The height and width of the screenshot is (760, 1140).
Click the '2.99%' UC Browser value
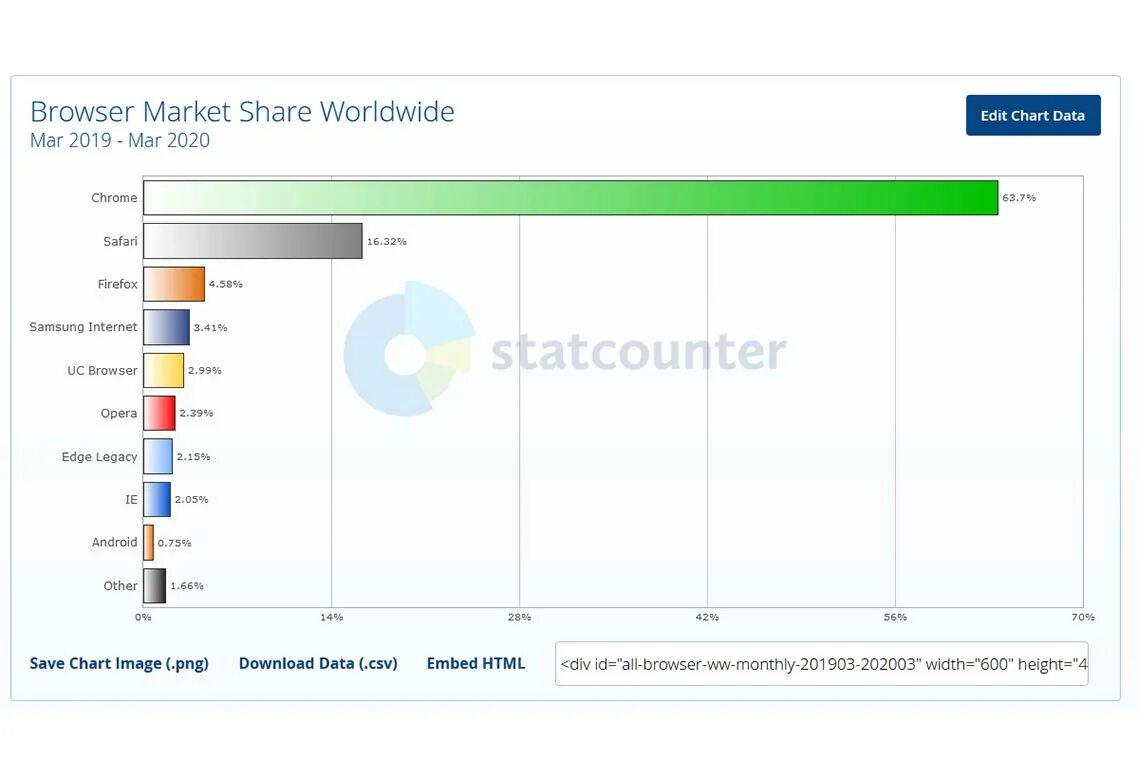205,370
